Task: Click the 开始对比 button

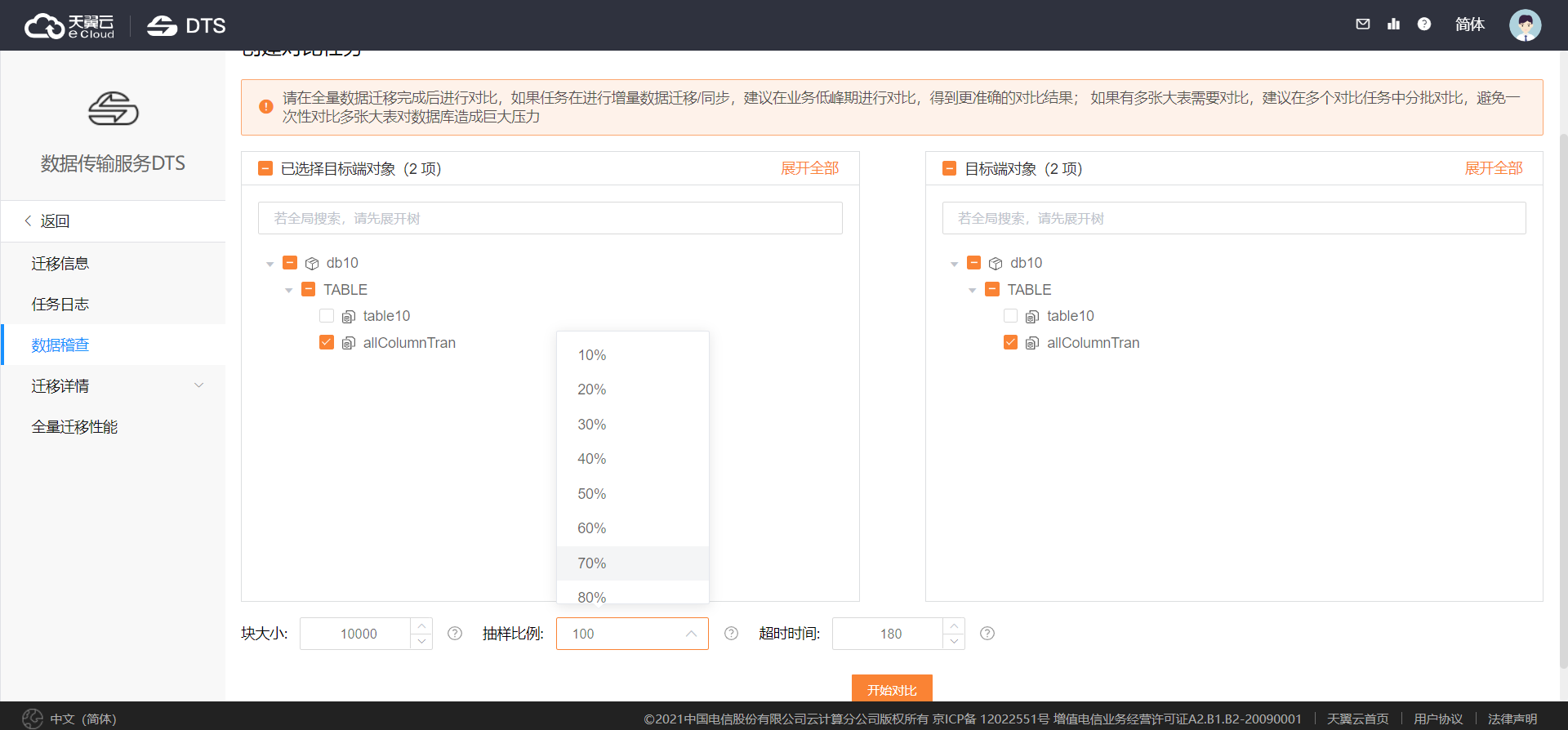Action: pyautogui.click(x=892, y=689)
